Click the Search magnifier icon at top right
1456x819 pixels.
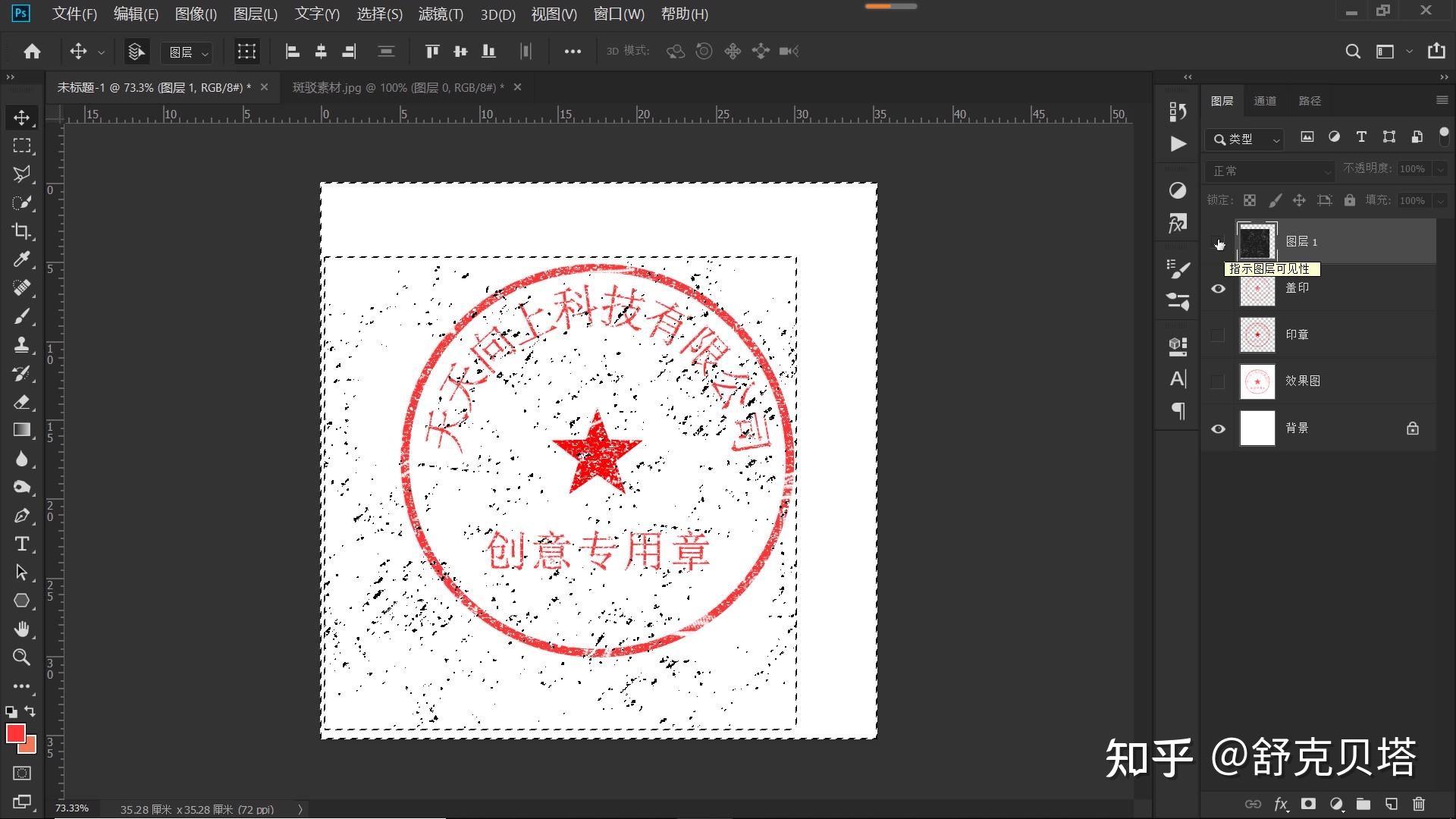pos(1352,51)
